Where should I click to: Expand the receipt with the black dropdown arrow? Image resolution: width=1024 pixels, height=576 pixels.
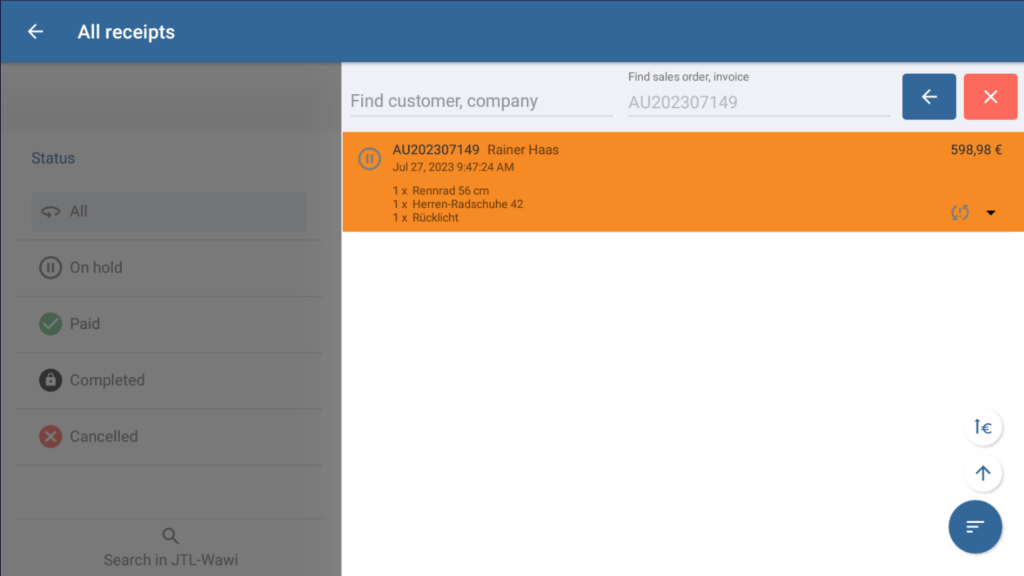tap(991, 213)
